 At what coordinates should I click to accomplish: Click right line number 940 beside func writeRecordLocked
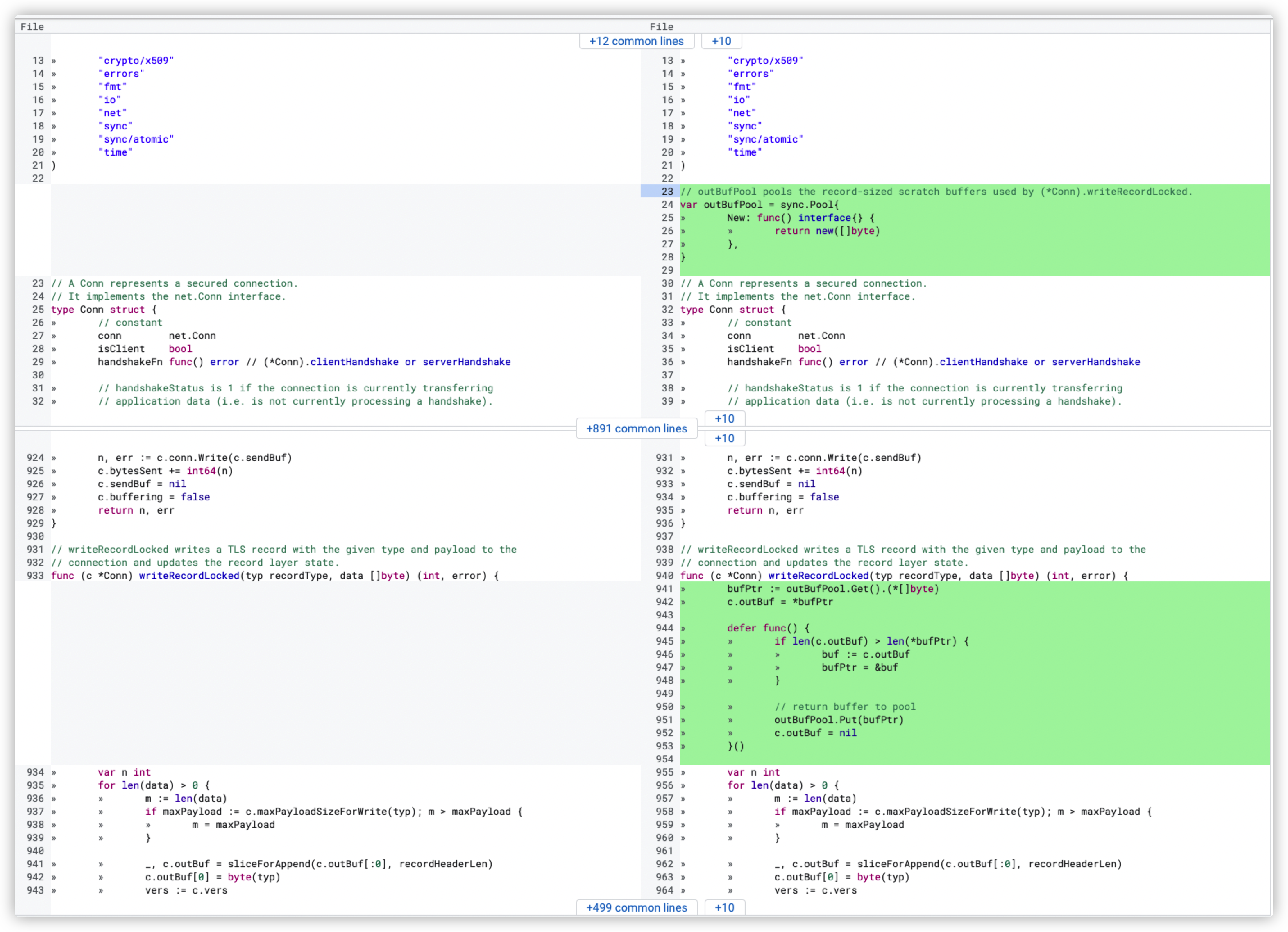664,576
